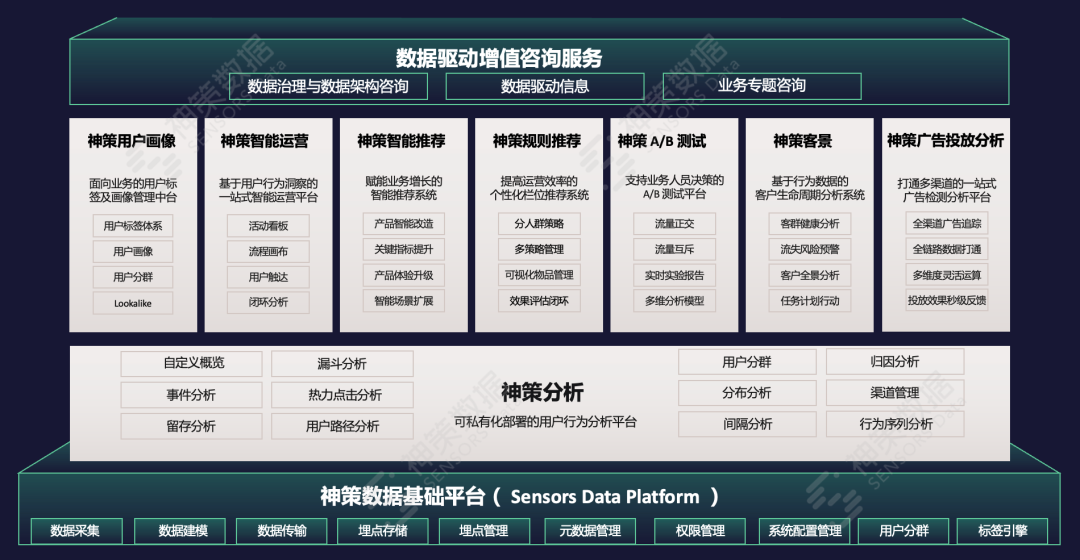Click the 流量互斥 item
Viewport: 1080px width, 560px height.
[674, 249]
